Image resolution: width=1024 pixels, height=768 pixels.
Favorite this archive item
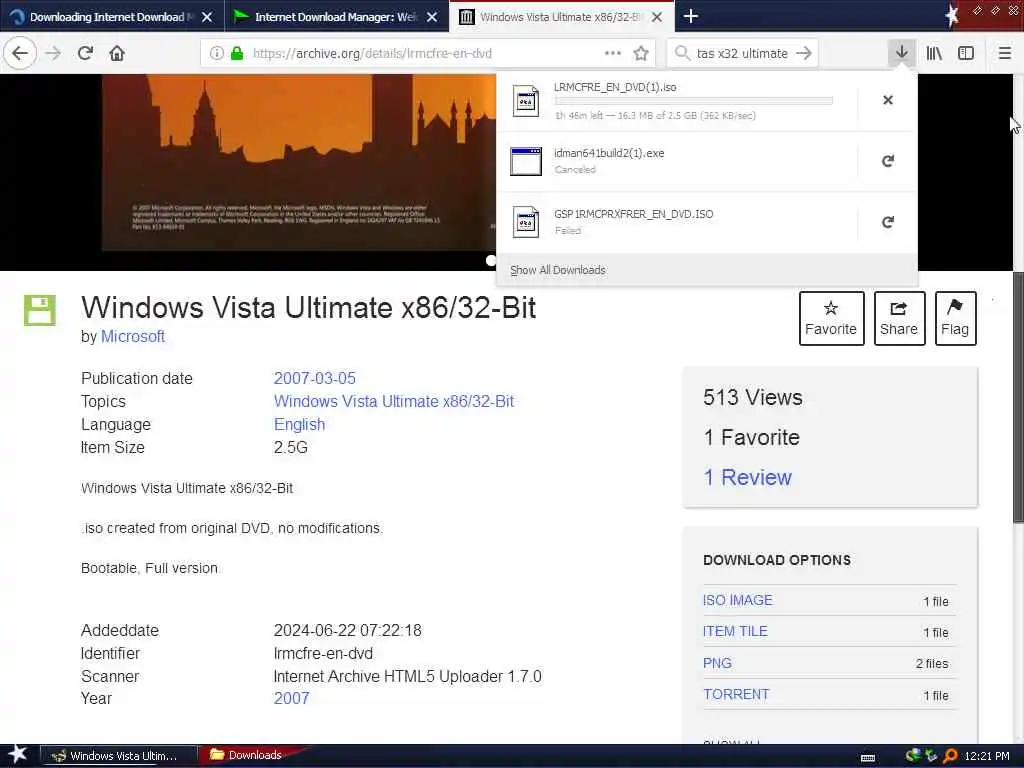tap(831, 318)
